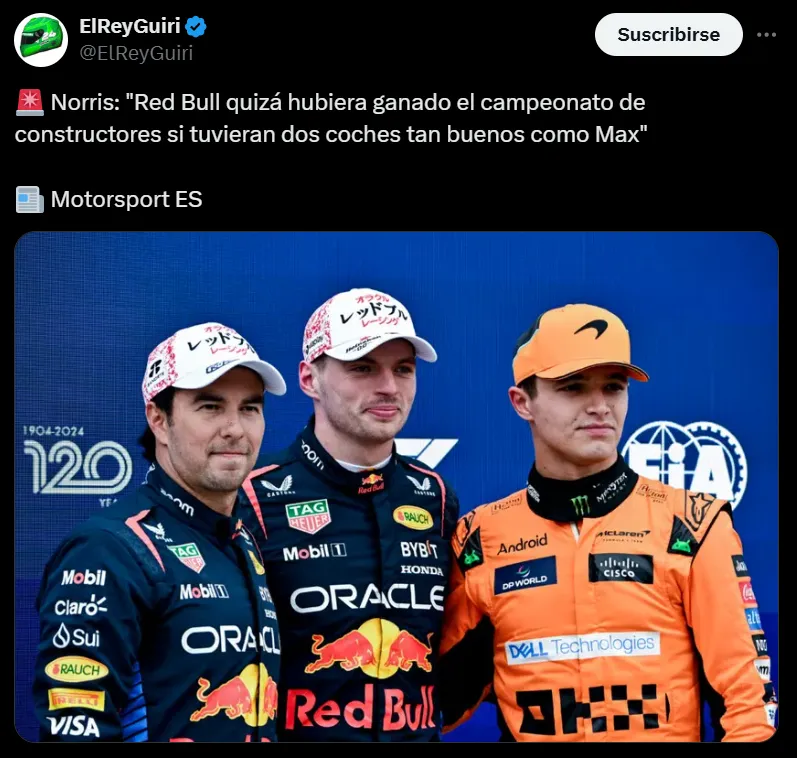This screenshot has width=797, height=758.
Task: Click the newspaper emoji beside Motorsport ES
Action: pyautogui.click(x=29, y=199)
